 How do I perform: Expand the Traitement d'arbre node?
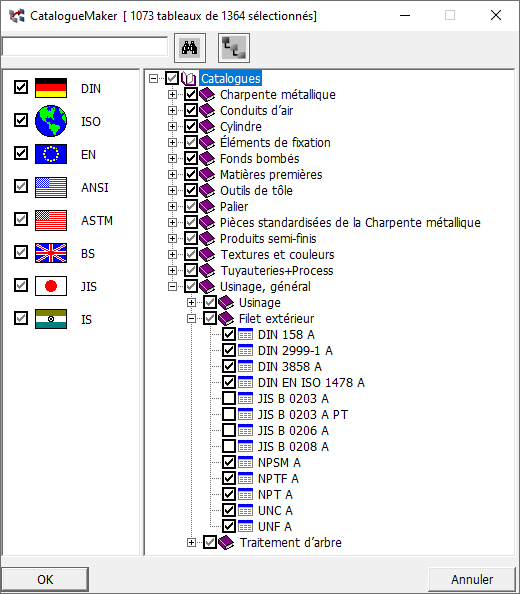pyautogui.click(x=191, y=542)
